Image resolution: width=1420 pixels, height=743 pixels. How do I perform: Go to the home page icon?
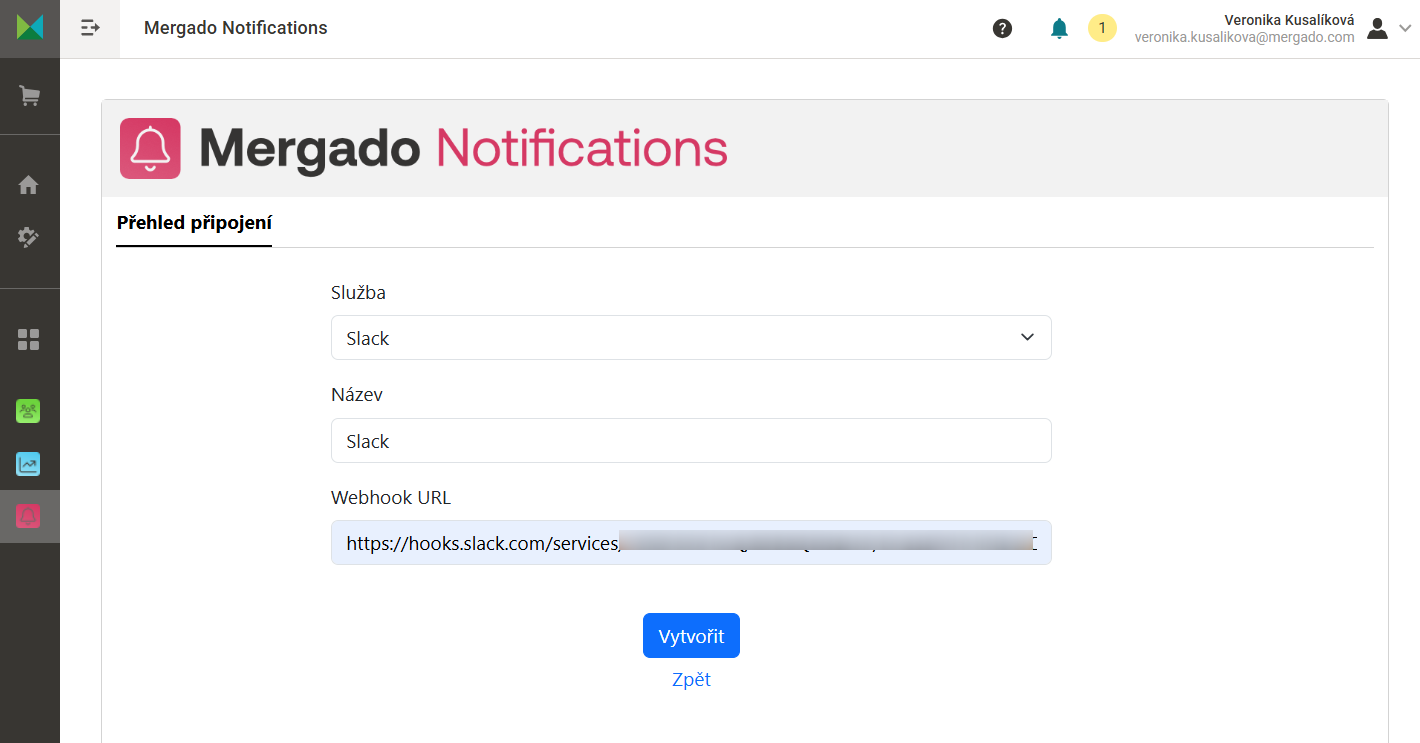[x=29, y=185]
